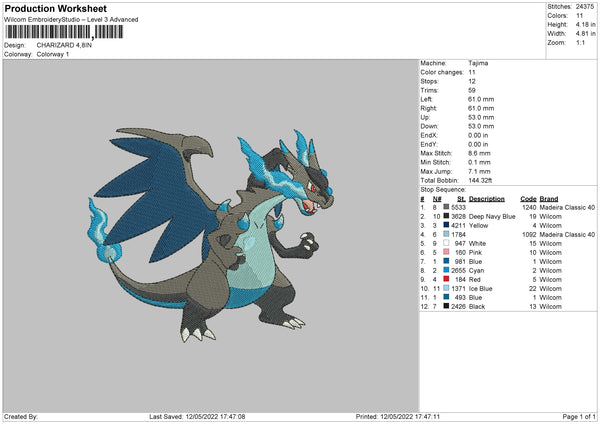
Task: Select the Cyan 2655 thread swatch
Action: point(446,270)
